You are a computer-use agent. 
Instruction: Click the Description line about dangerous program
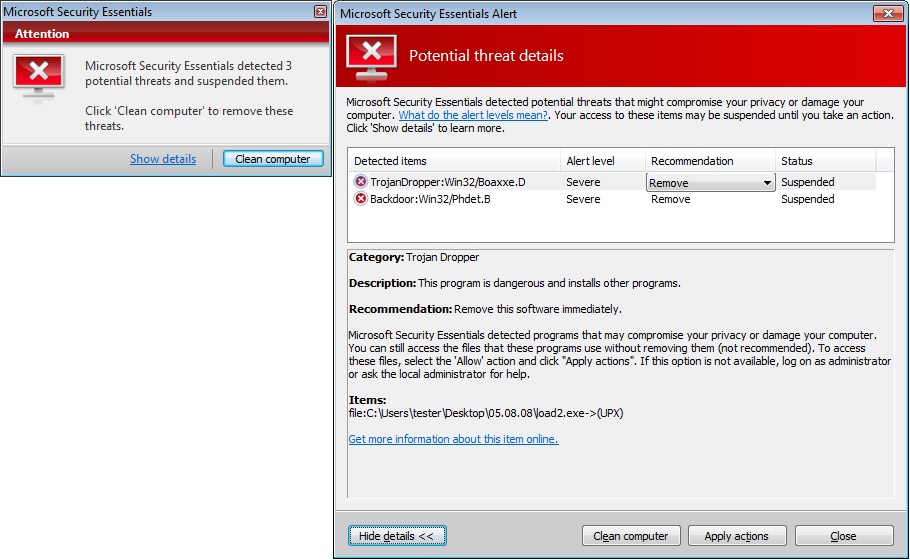click(515, 283)
